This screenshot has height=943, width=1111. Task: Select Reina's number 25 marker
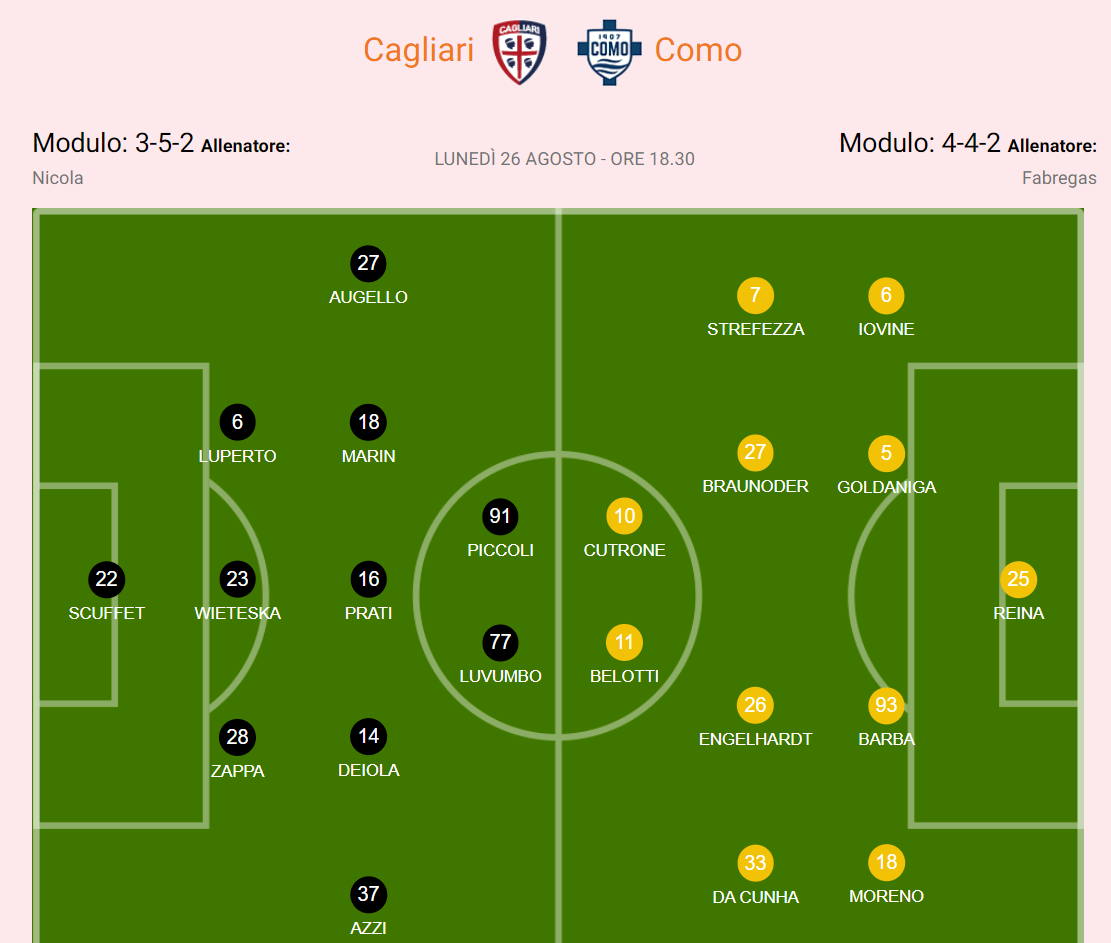click(1018, 579)
